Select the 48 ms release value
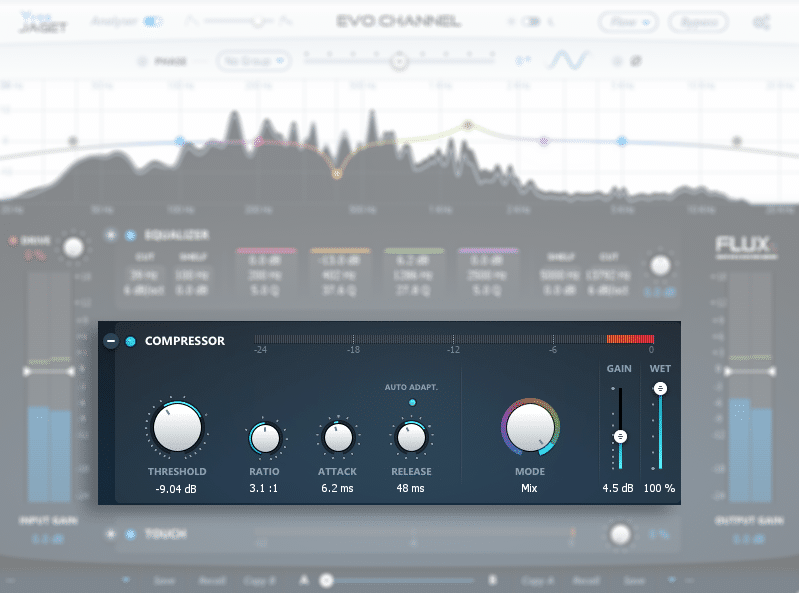Image resolution: width=799 pixels, height=593 pixels. (x=411, y=488)
